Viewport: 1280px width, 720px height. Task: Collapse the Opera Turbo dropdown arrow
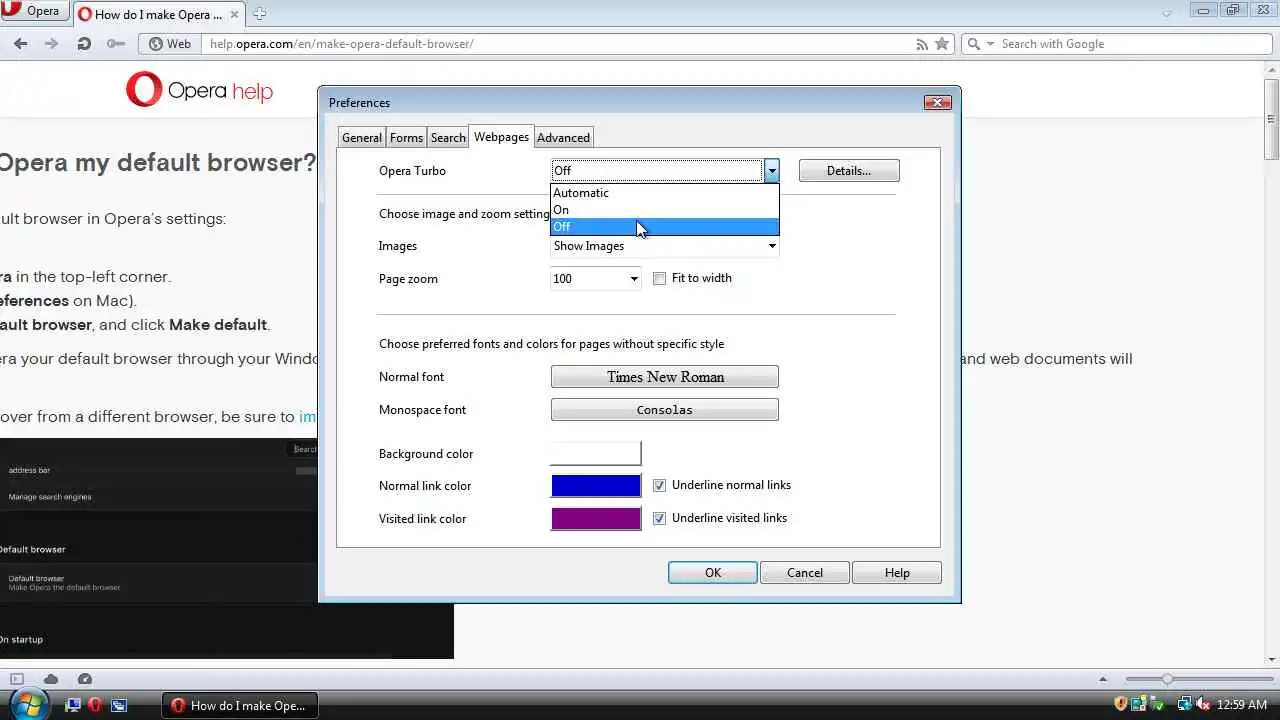[x=771, y=171]
